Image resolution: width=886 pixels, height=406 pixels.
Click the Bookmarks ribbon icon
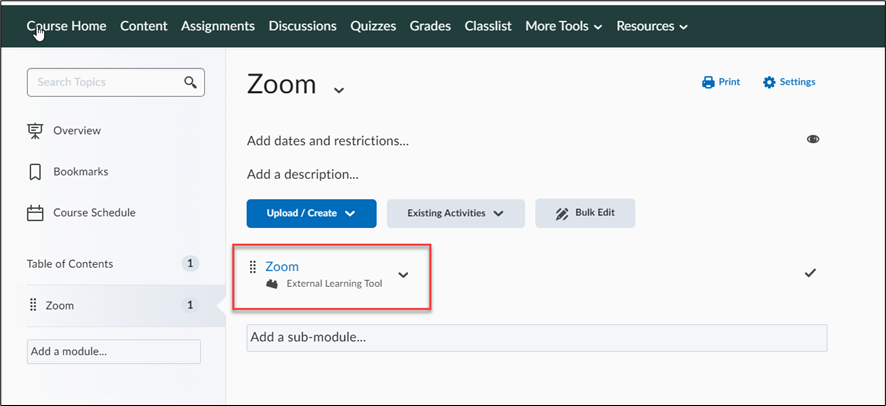tap(35, 172)
